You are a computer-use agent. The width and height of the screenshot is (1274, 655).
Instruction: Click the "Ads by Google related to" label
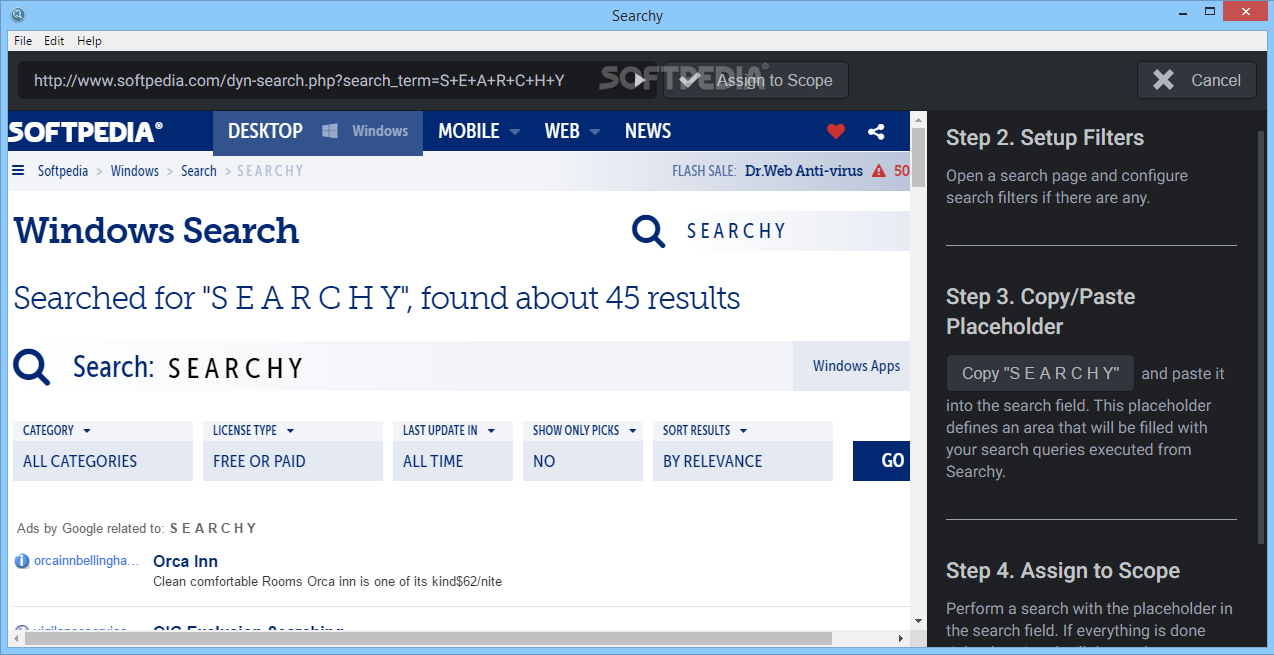click(x=91, y=528)
